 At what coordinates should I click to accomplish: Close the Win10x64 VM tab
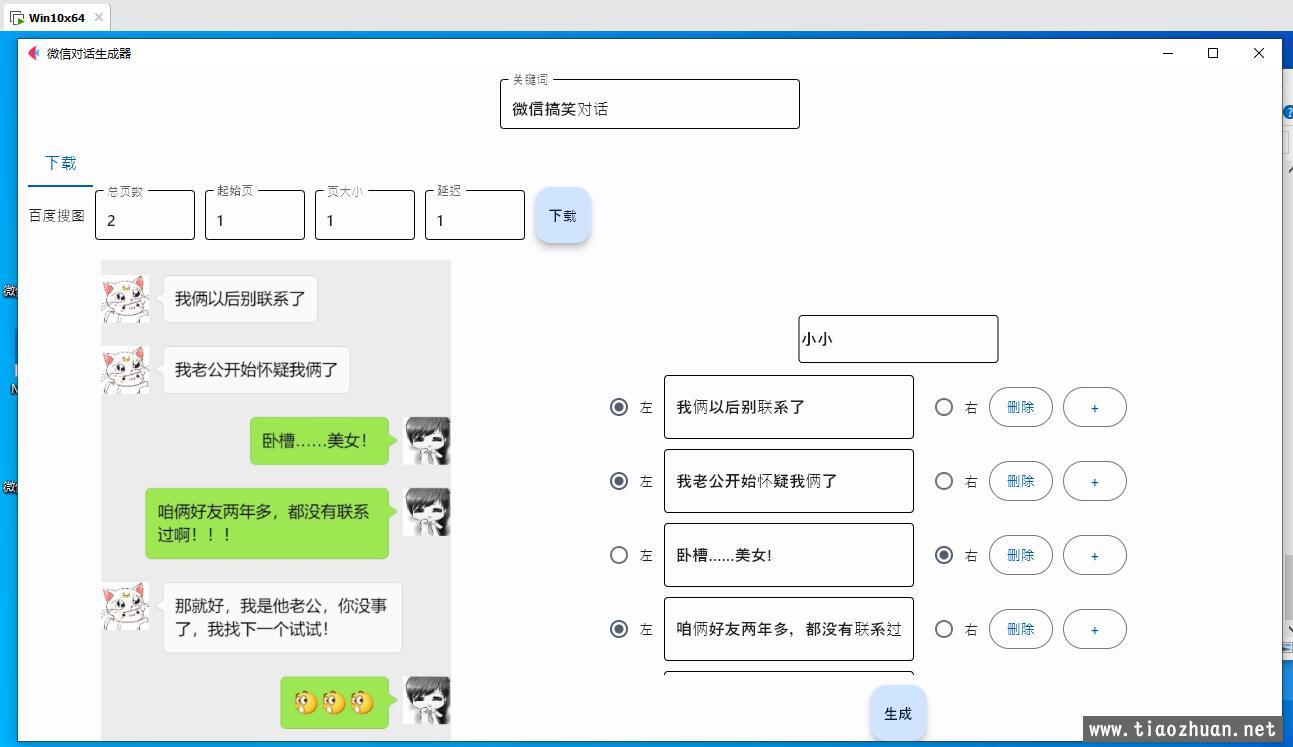click(x=99, y=18)
